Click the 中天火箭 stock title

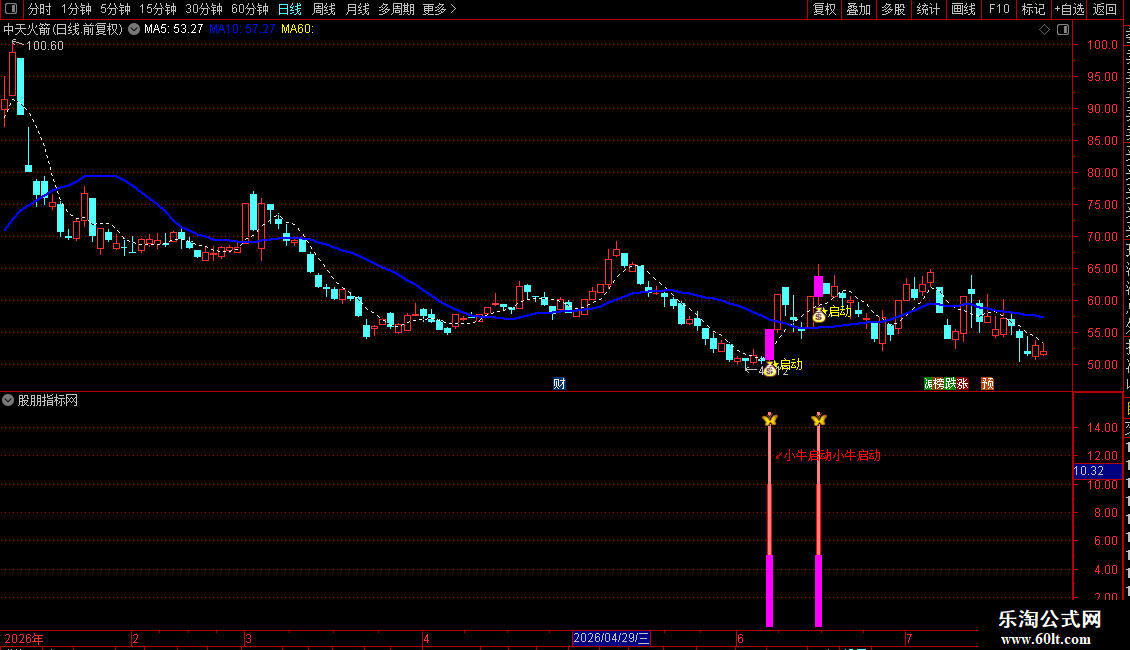tap(63, 29)
